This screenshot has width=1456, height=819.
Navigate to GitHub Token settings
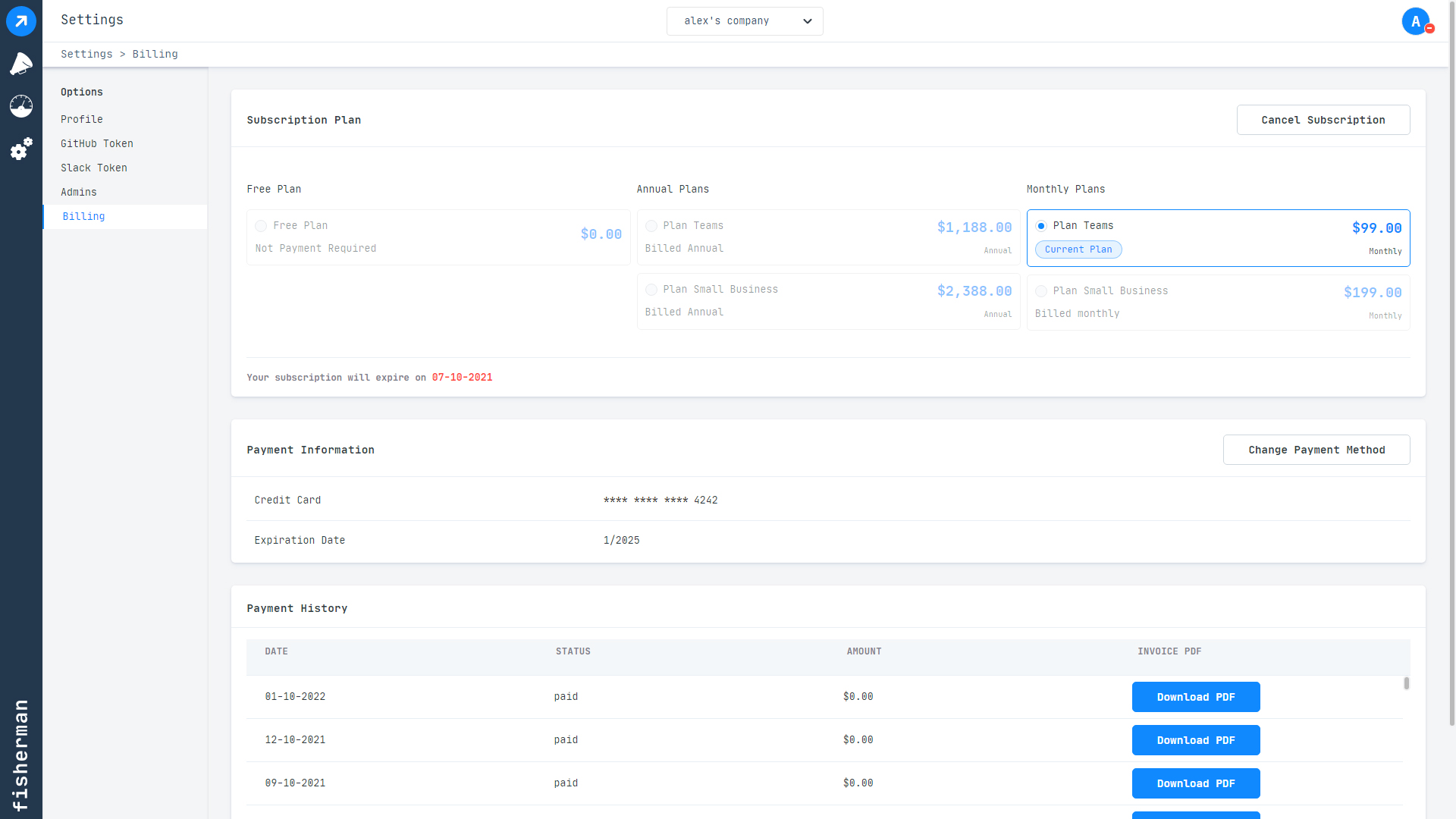pos(96,143)
